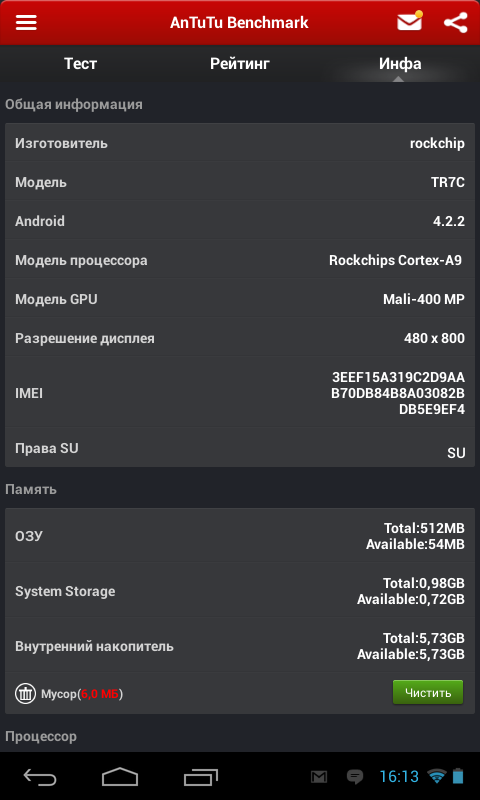Select the Инфа tab
480x800 pixels.
[x=400, y=64]
